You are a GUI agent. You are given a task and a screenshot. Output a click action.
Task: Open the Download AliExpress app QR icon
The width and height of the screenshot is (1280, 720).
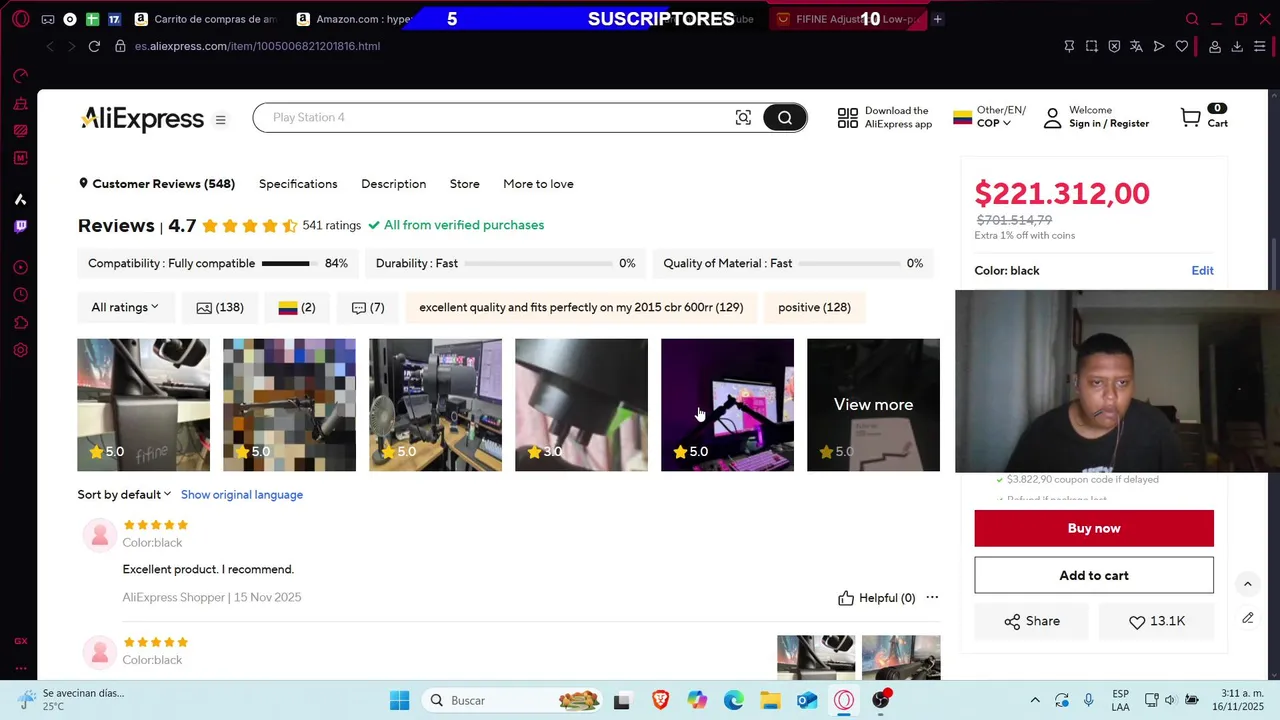(x=847, y=118)
